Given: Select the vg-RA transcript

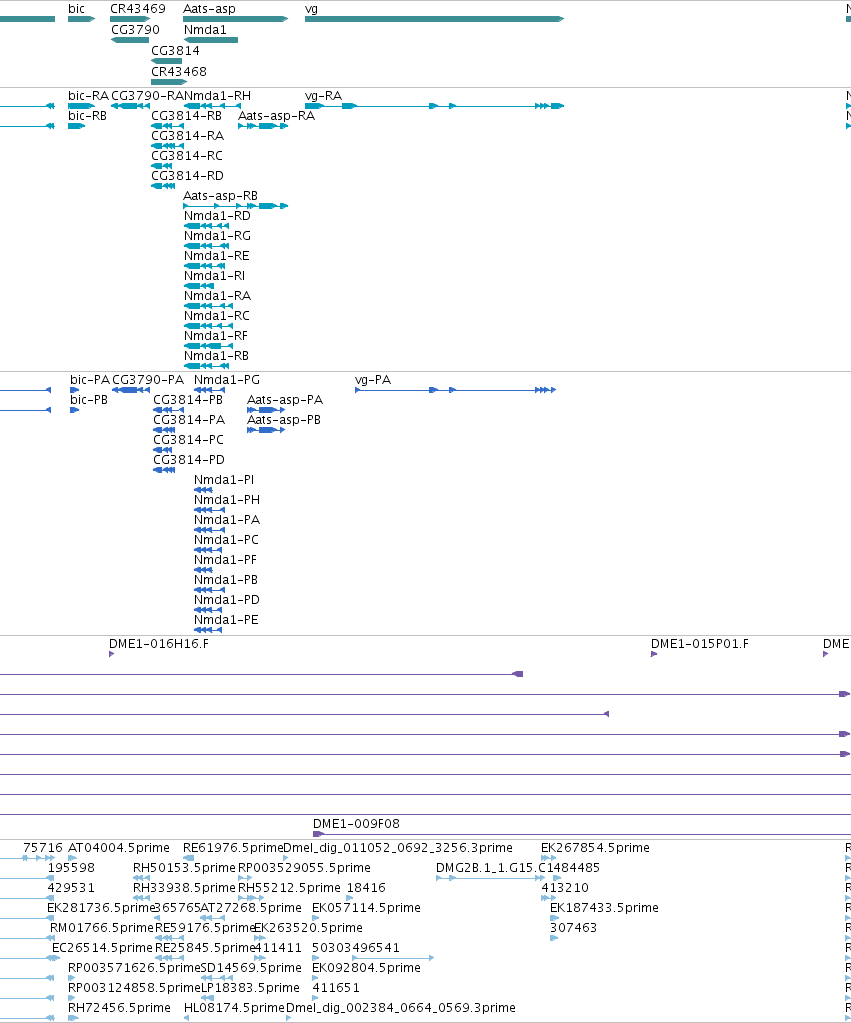Looking at the screenshot, I should 434,106.
